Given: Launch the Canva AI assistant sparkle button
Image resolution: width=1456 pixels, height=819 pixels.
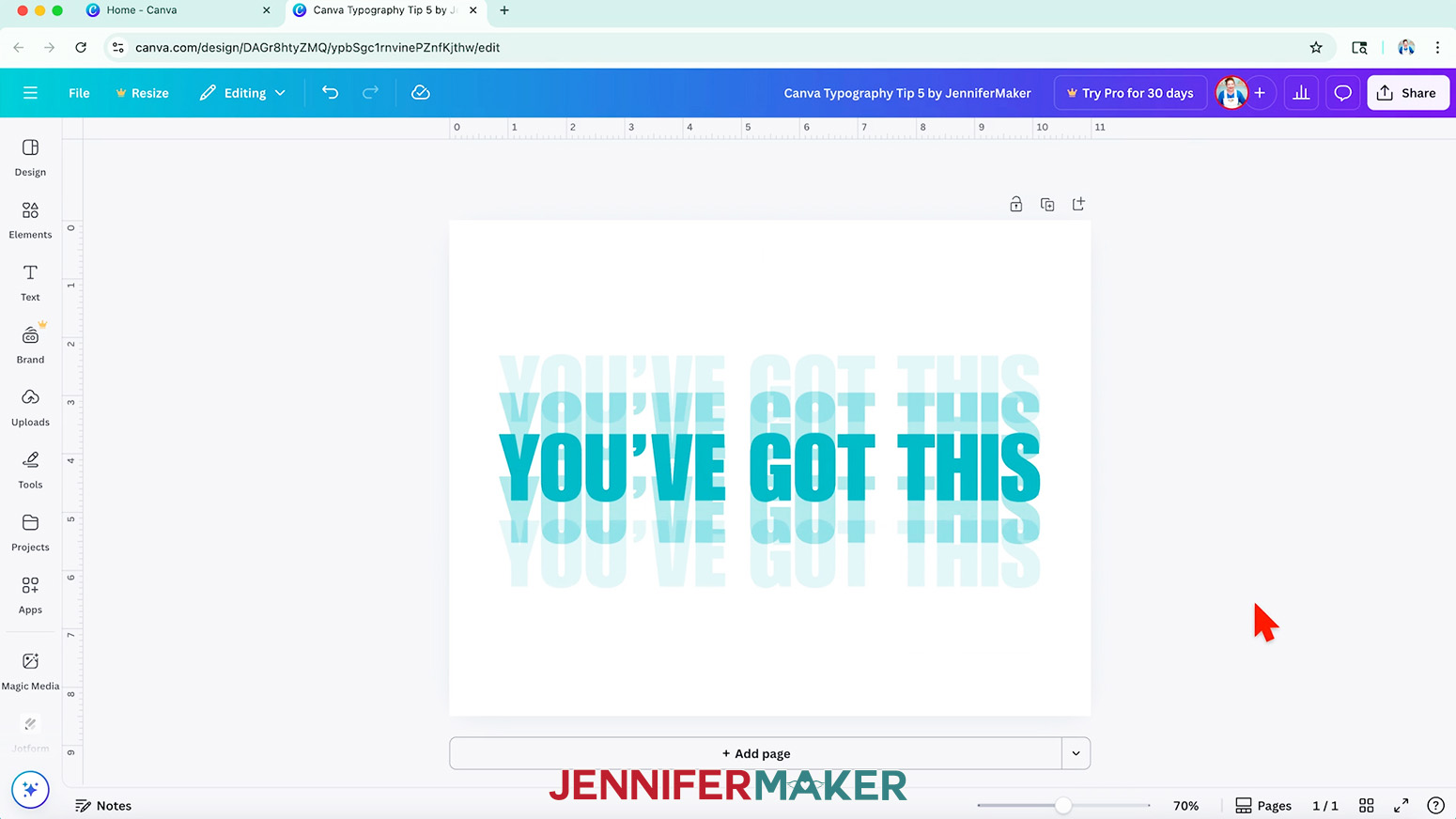Looking at the screenshot, I should [x=30, y=790].
